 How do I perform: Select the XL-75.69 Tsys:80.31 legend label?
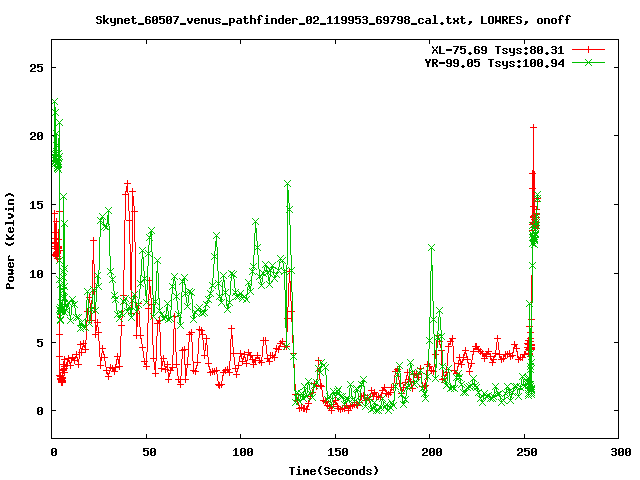(x=498, y=50)
